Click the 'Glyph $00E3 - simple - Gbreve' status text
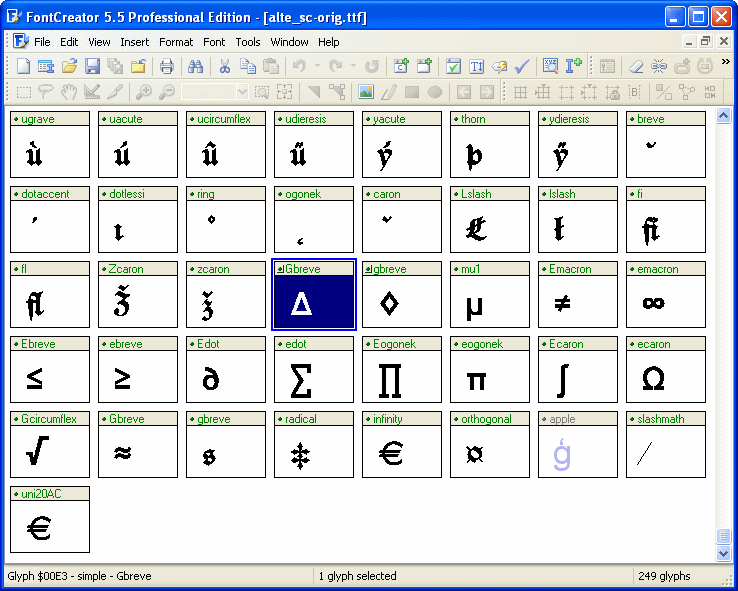738x591 pixels. 79,576
